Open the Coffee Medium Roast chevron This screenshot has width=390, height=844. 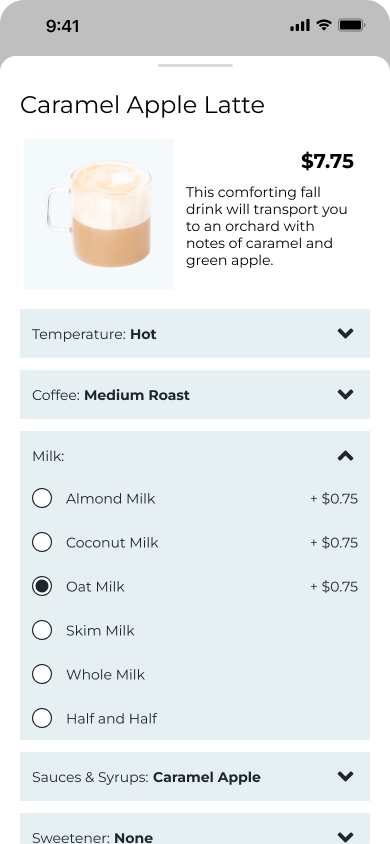point(345,395)
